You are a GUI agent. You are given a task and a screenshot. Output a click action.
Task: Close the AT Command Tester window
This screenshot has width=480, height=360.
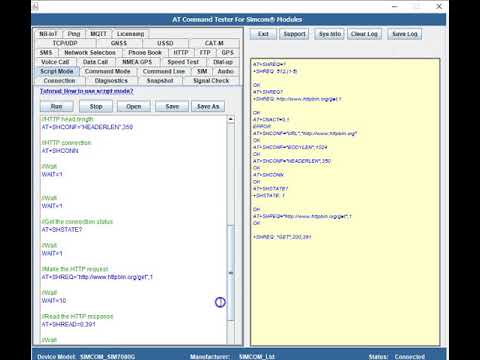[439, 6]
